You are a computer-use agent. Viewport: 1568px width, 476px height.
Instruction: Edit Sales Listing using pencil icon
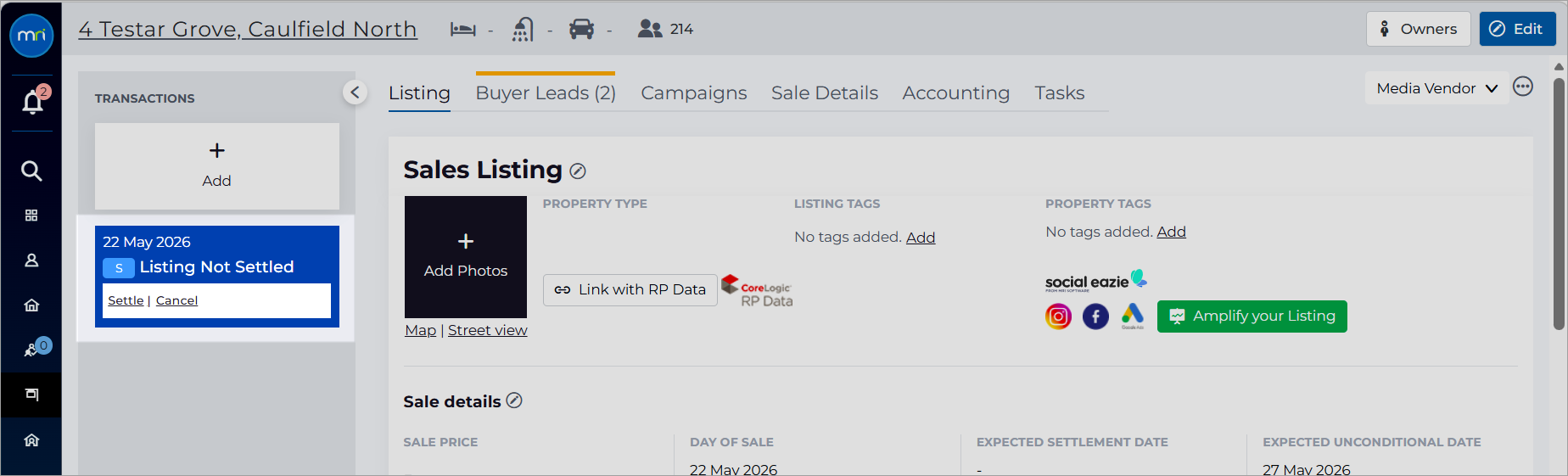pos(578,171)
